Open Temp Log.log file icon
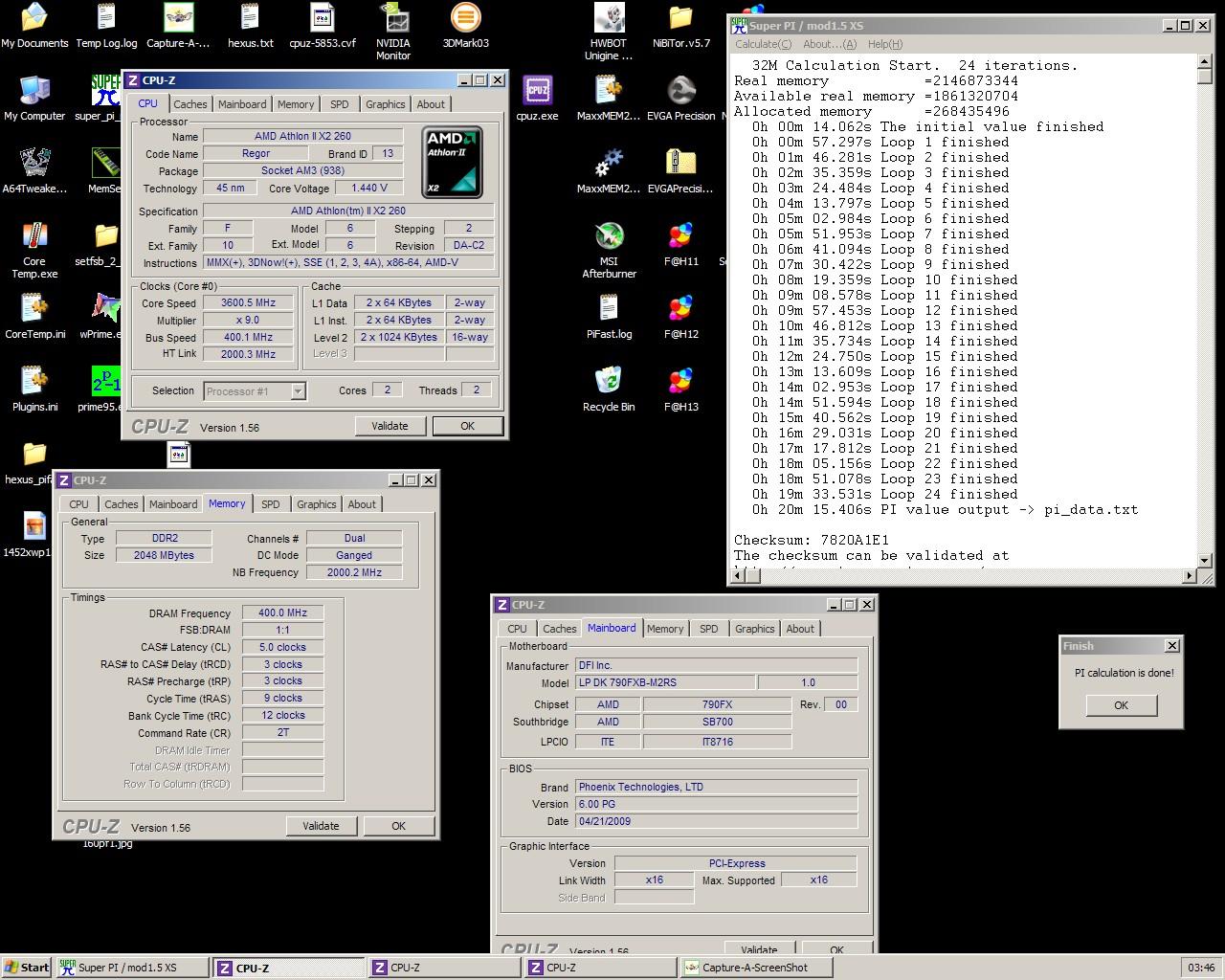The height and width of the screenshot is (980, 1225). [106, 26]
